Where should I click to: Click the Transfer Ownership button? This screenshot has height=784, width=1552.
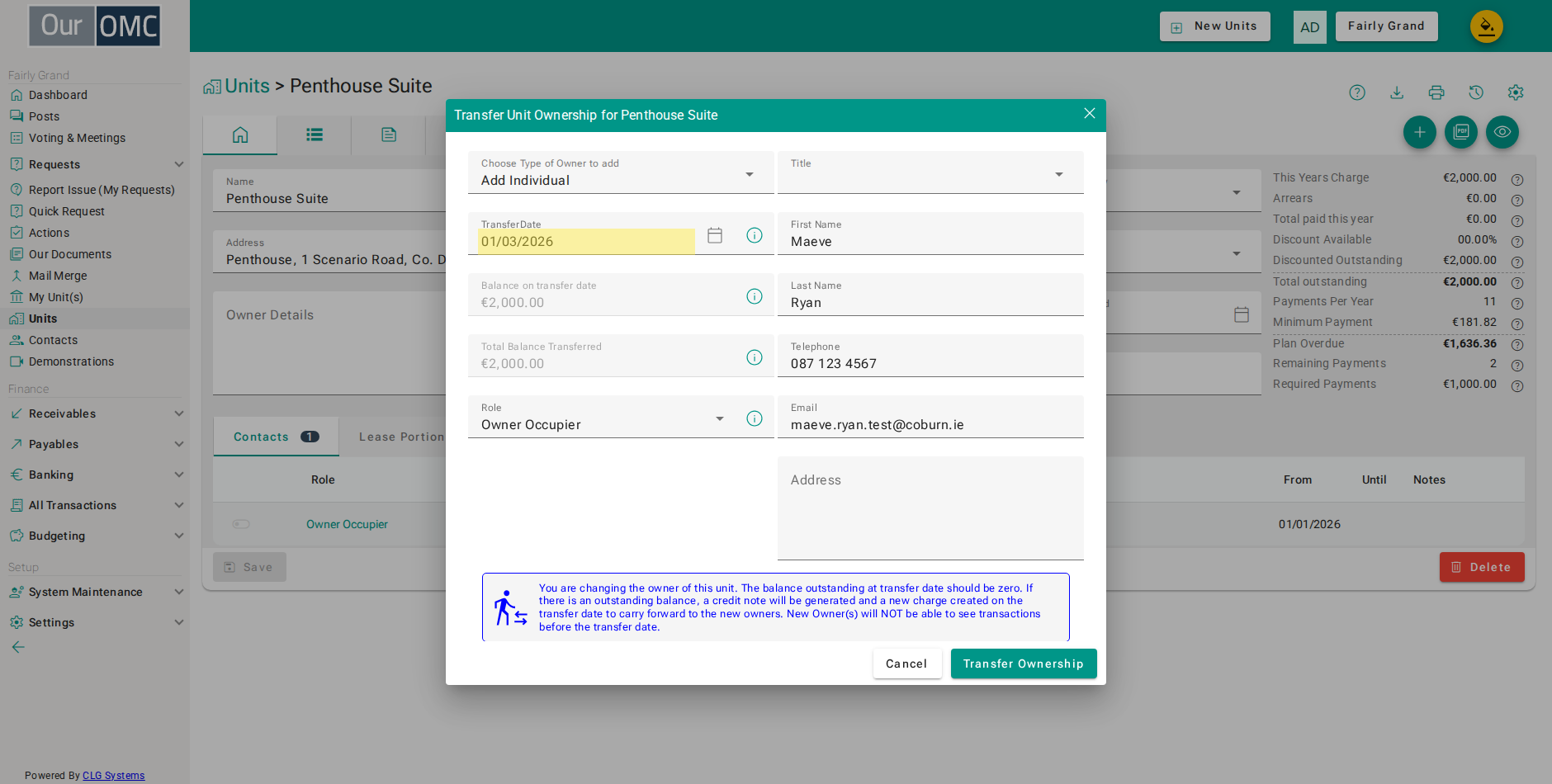[x=1024, y=664]
